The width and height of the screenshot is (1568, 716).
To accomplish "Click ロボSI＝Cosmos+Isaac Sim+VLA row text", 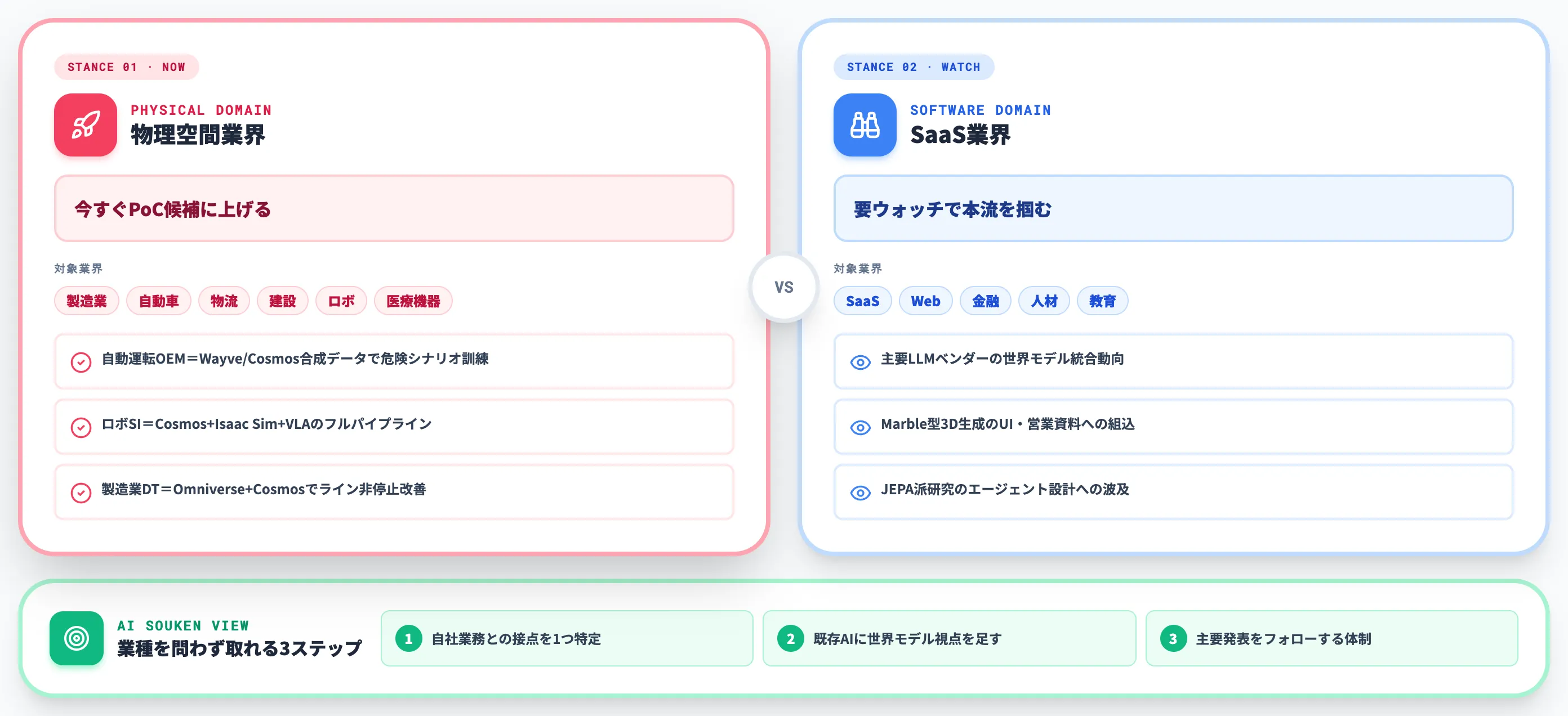I will pyautogui.click(x=266, y=424).
